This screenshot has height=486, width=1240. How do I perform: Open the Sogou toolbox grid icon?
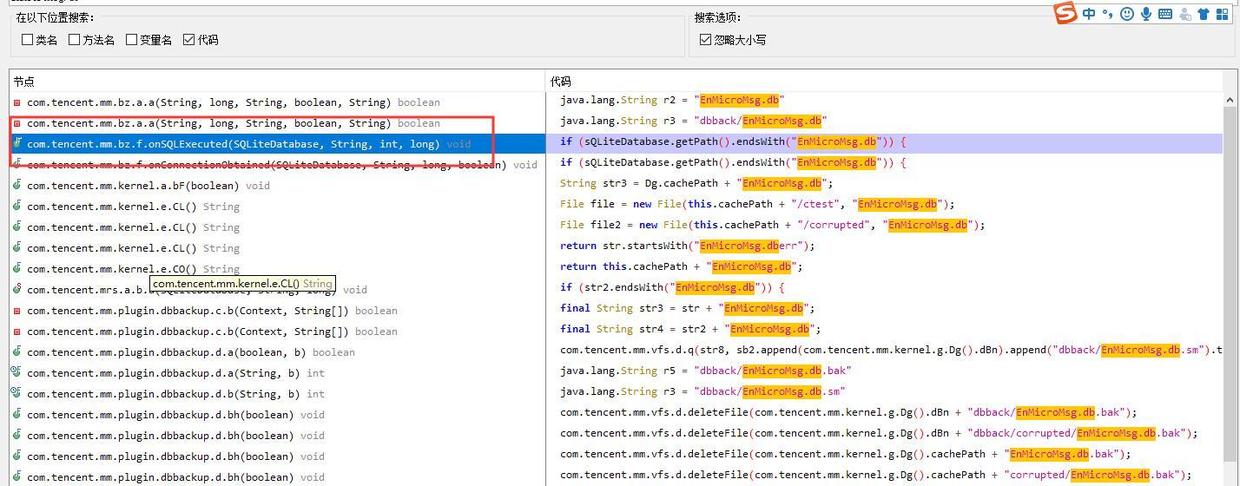1222,14
